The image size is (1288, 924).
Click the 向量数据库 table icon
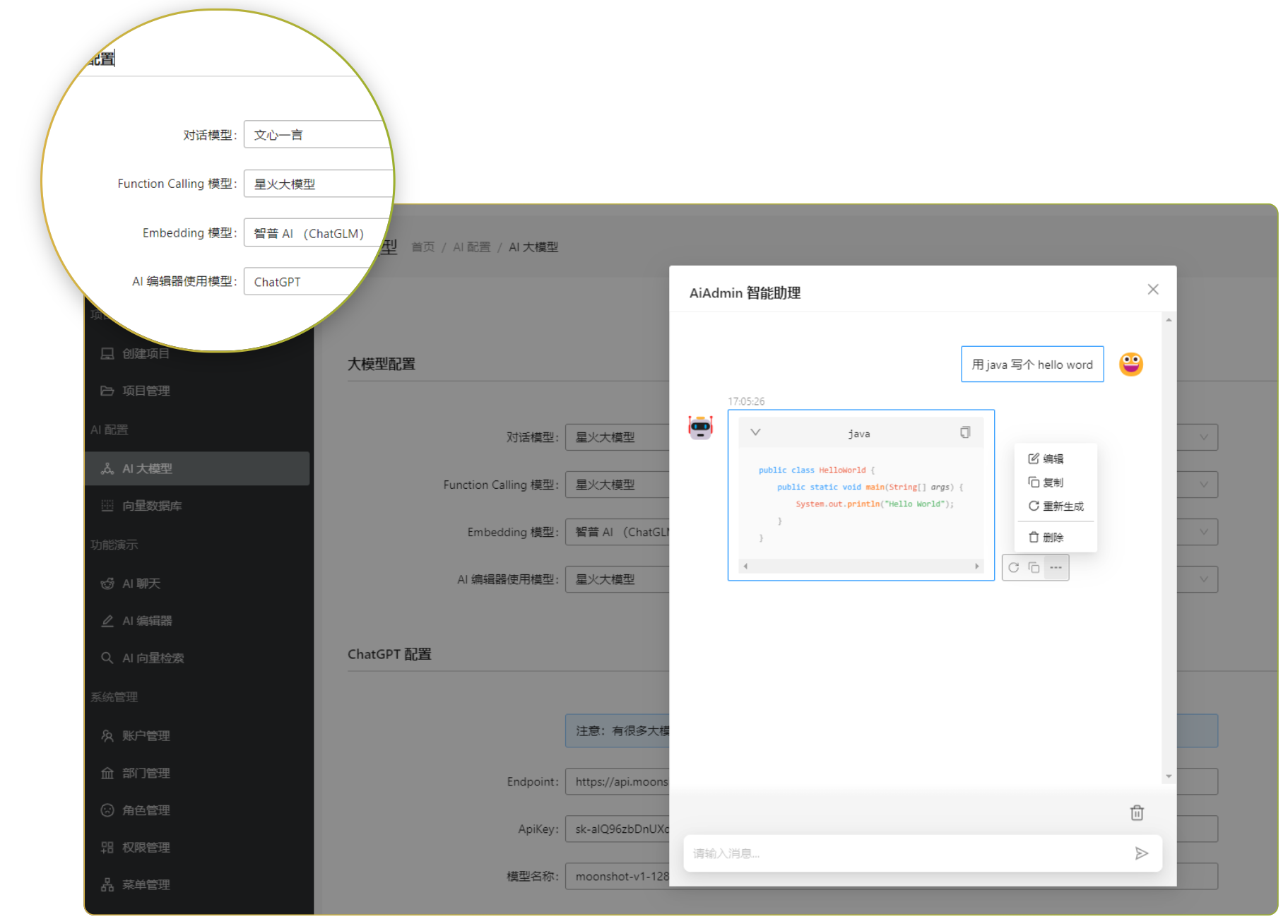(107, 506)
